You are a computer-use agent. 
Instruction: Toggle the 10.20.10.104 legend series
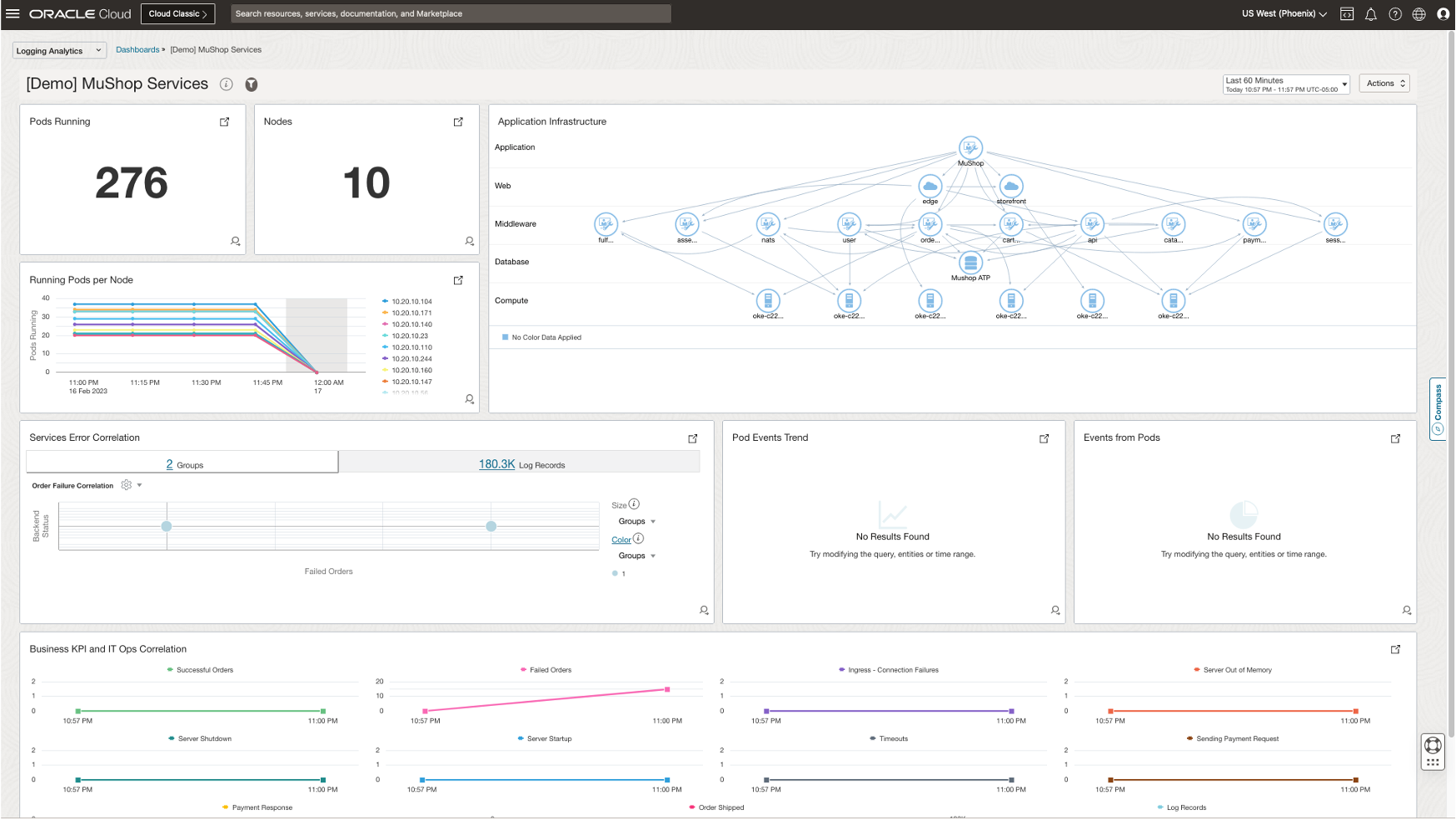(x=406, y=302)
